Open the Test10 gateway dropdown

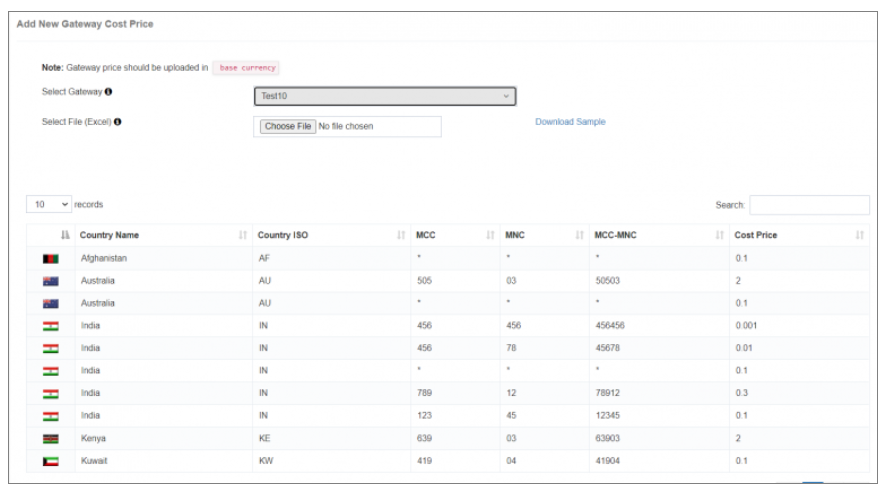[x=384, y=97]
